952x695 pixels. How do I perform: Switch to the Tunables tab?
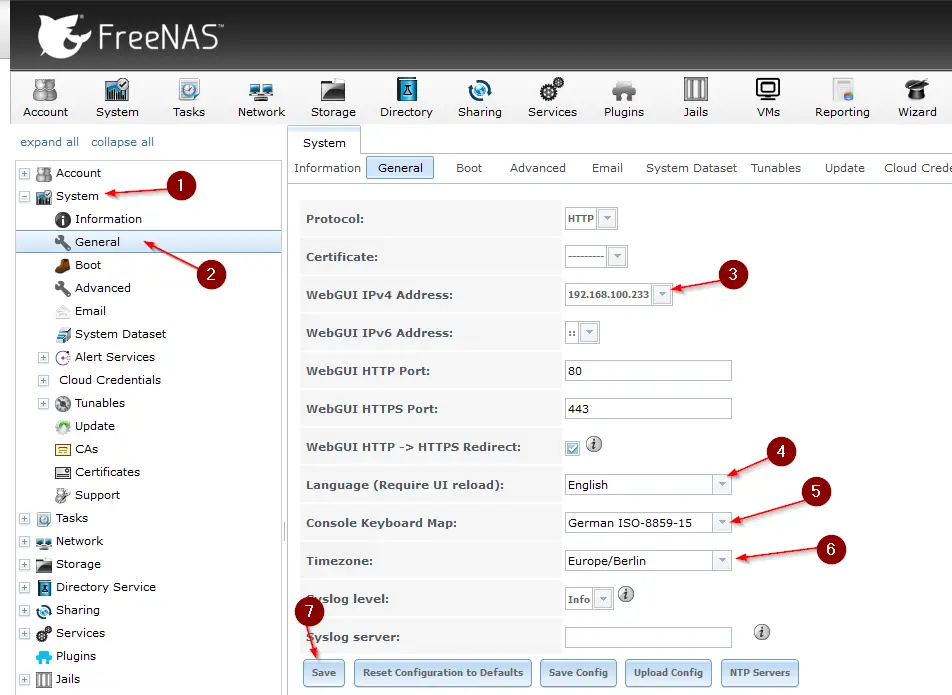click(775, 168)
